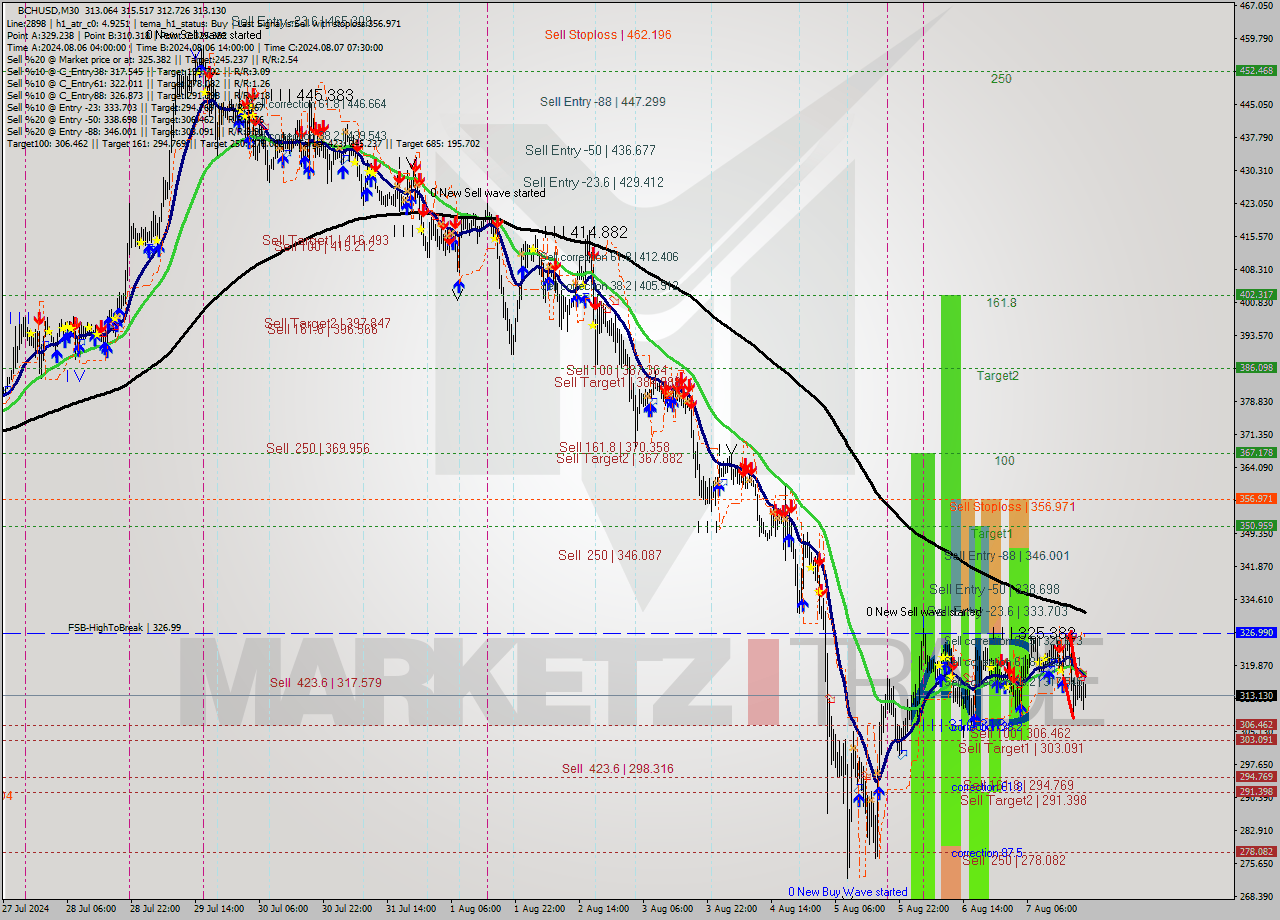Select the 350.959 green price tag

1256,526
